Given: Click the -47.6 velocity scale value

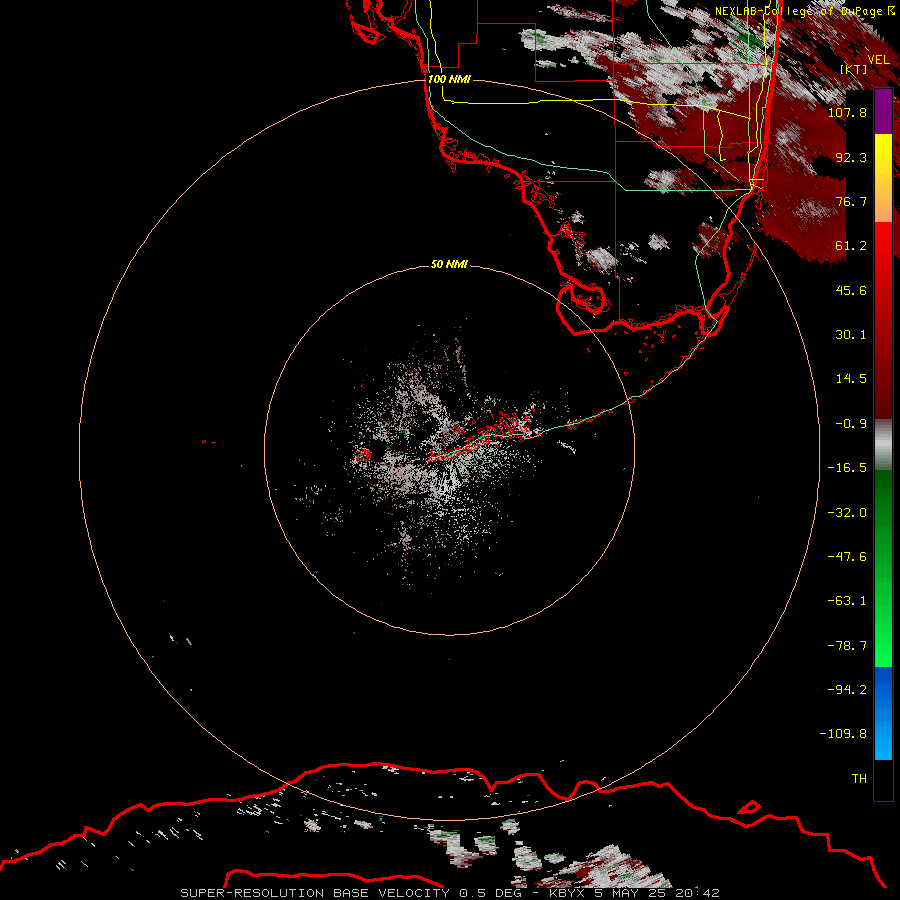Looking at the screenshot, I should tap(847, 557).
